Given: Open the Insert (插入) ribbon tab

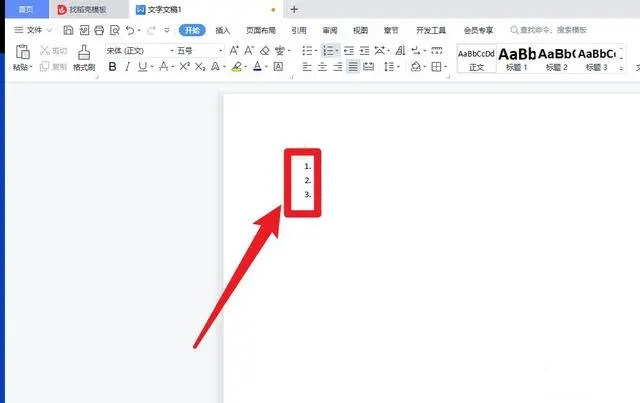Looking at the screenshot, I should pyautogui.click(x=223, y=30).
